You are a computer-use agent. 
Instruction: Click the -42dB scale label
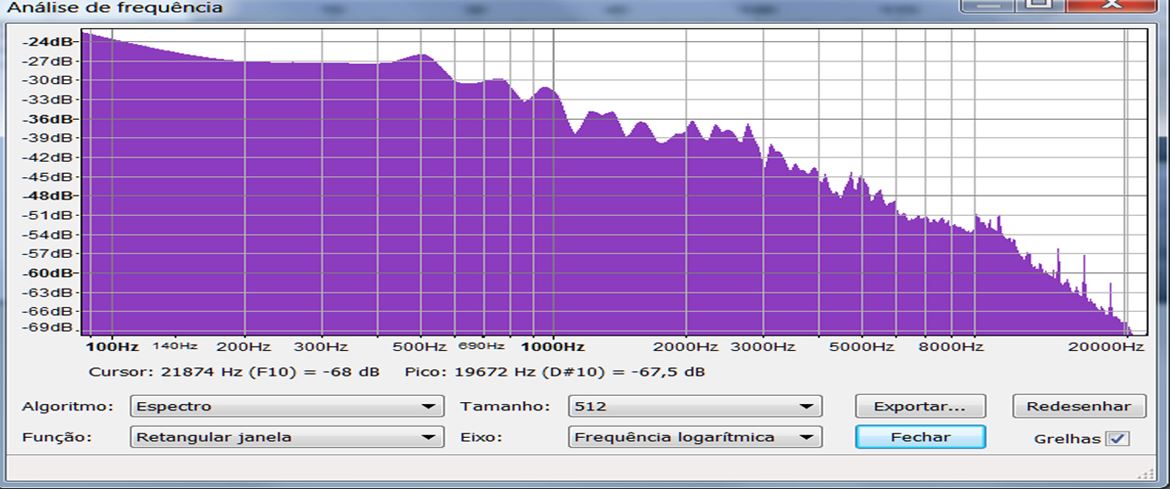click(x=46, y=158)
